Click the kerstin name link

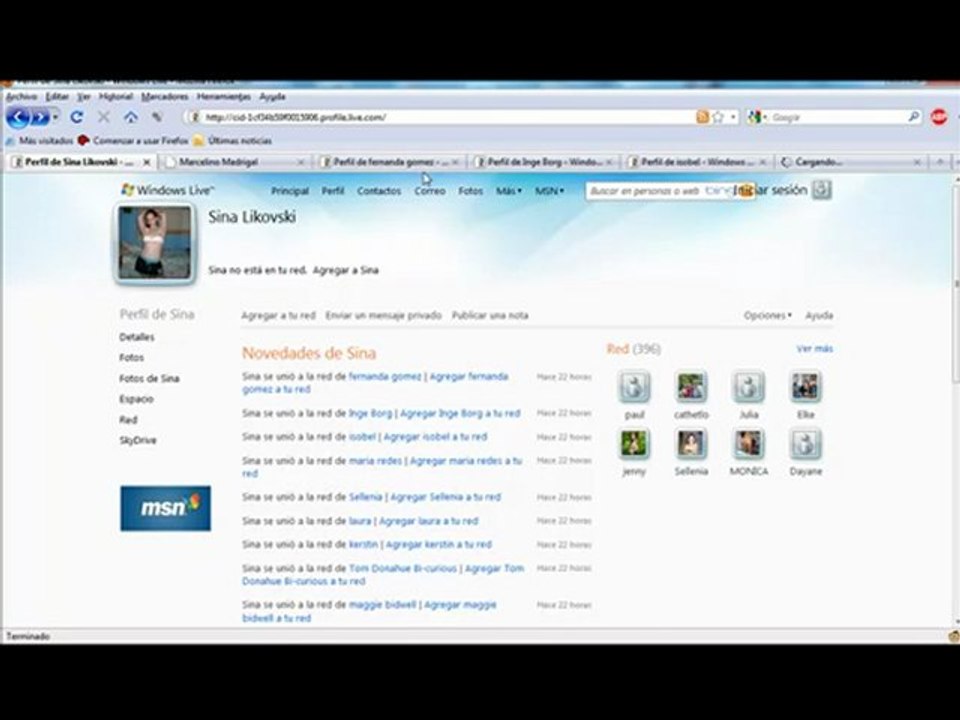363,544
